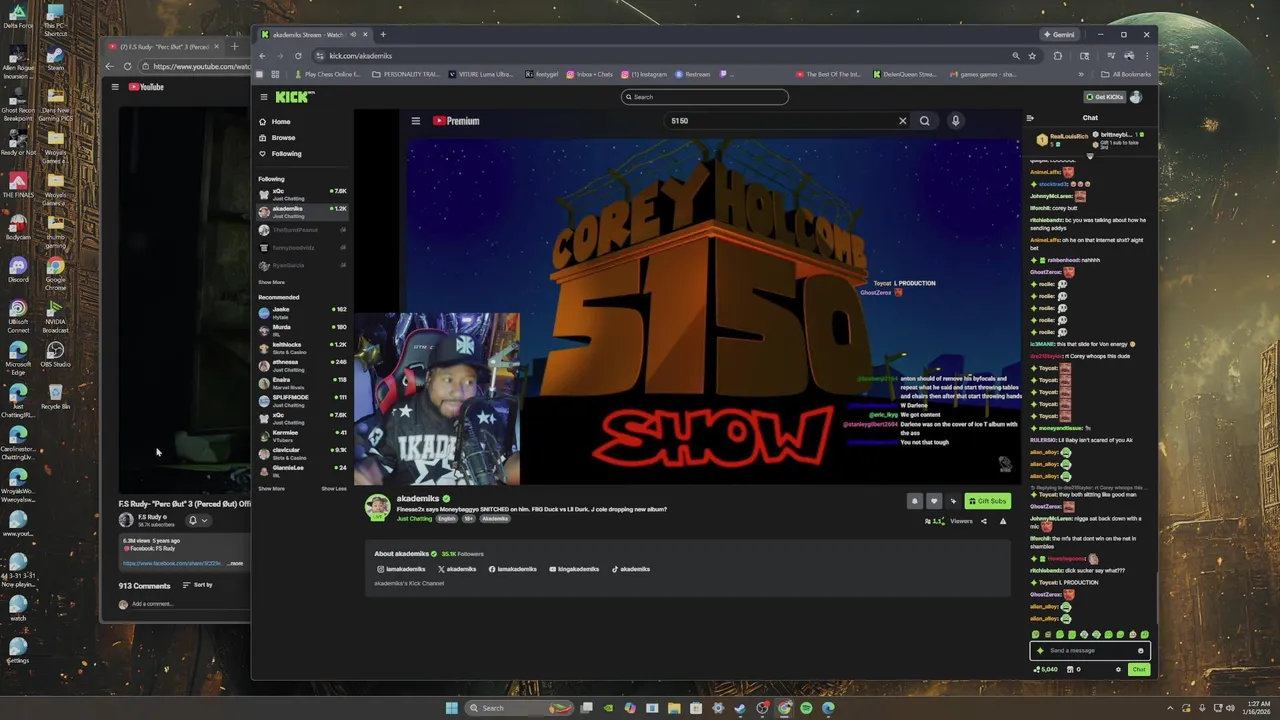The image size is (1280, 720).
Task: Open the Windows Start button
Action: [451, 708]
